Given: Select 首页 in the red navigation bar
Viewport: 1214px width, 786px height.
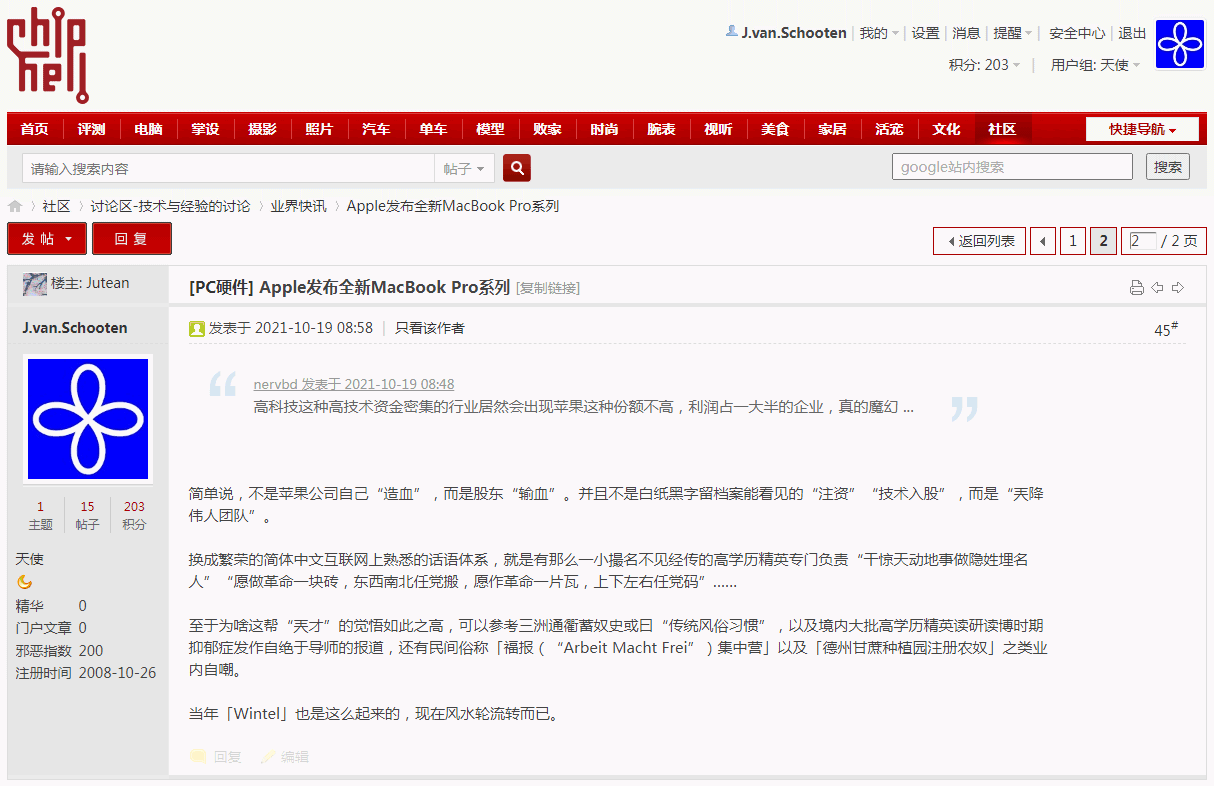Looking at the screenshot, I should tap(34, 129).
